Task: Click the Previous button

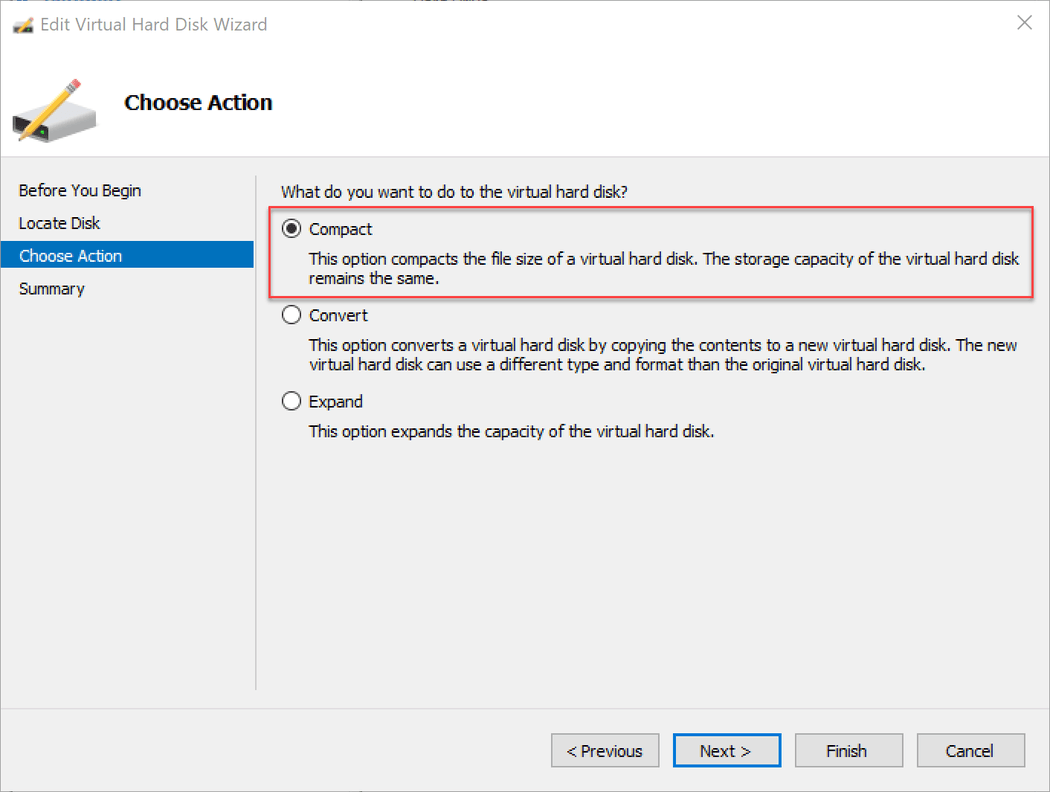Action: (x=605, y=750)
